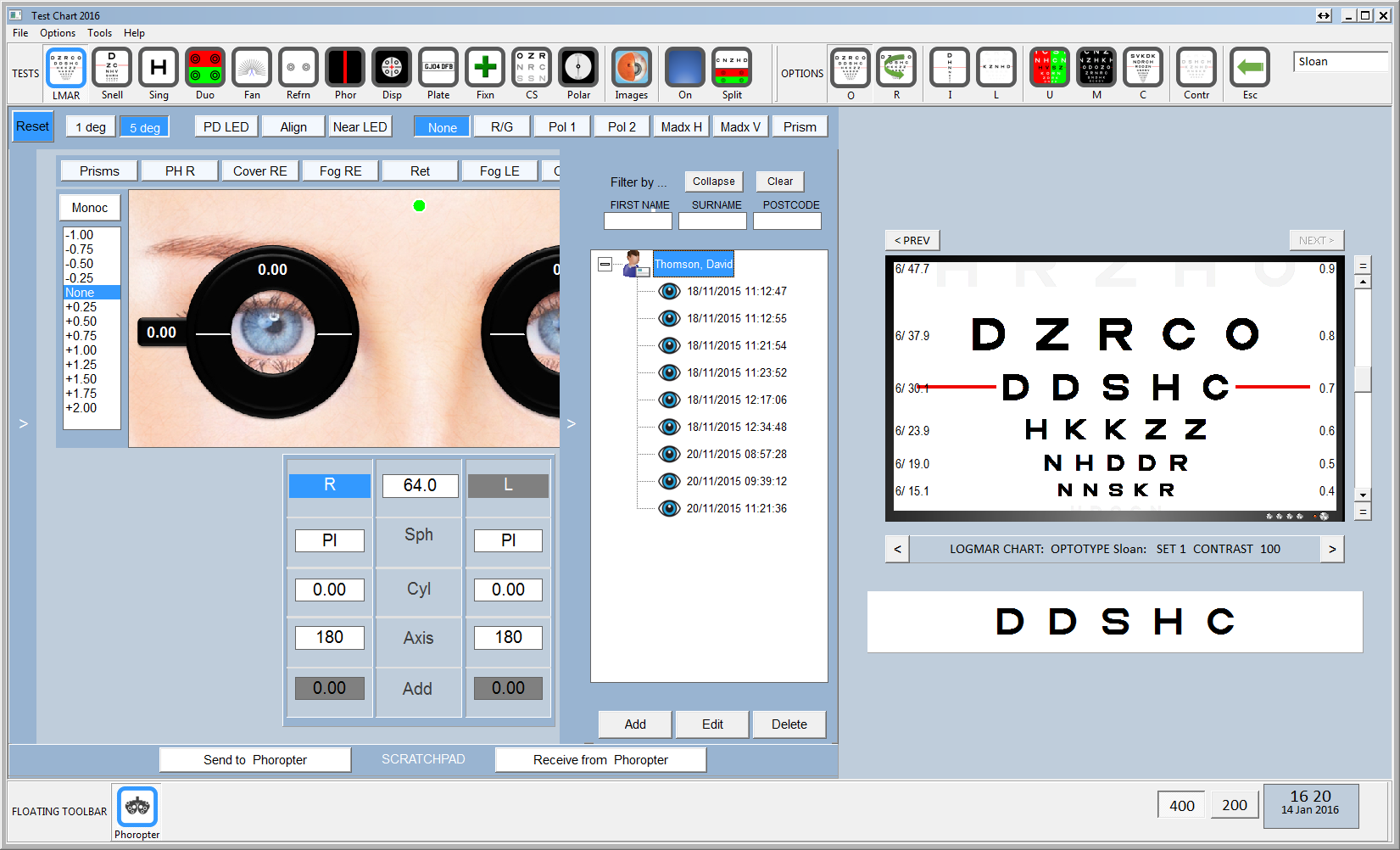Open the Fan chart test
The width and height of the screenshot is (1400, 850).
[252, 68]
